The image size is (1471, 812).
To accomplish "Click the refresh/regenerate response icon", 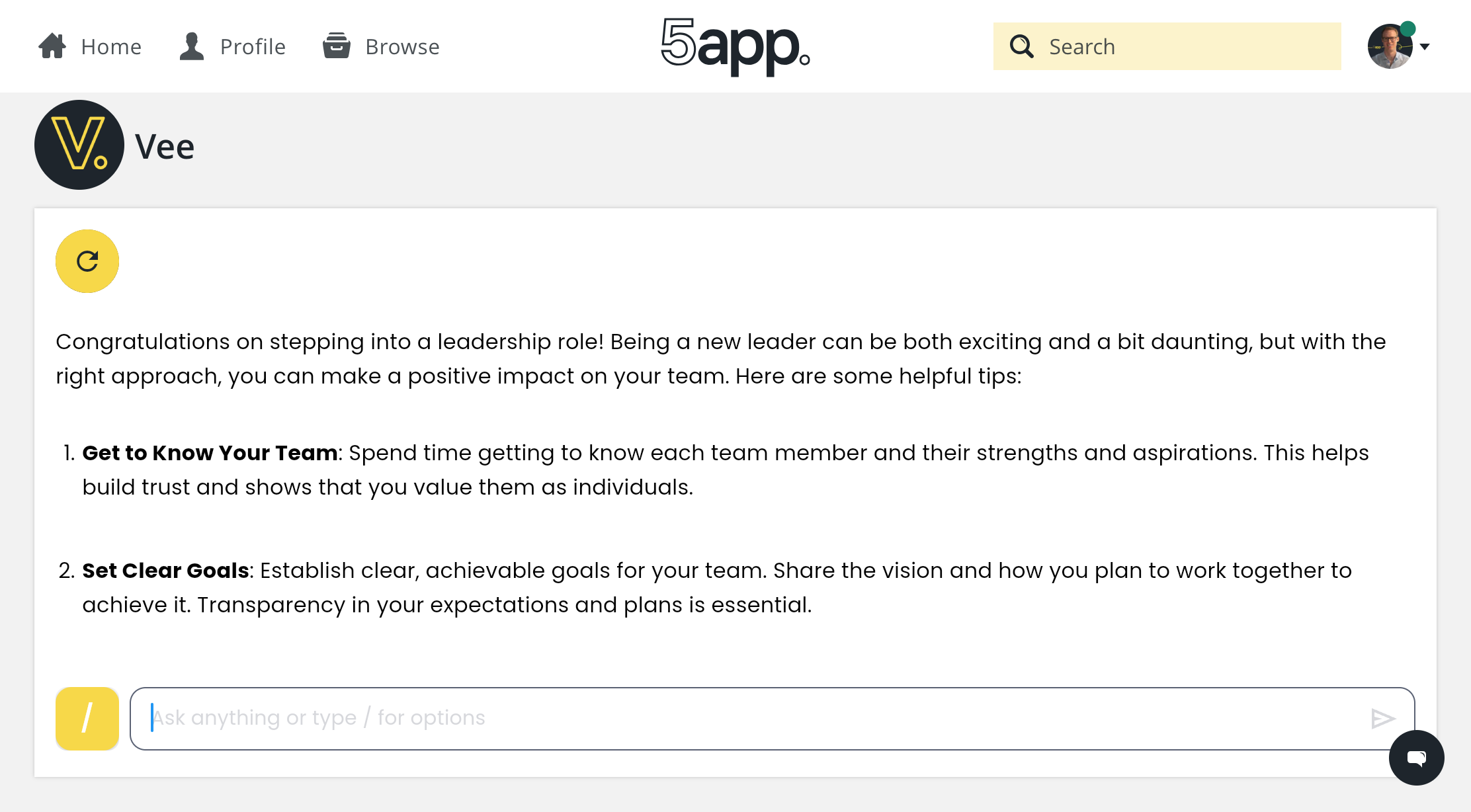I will (87, 261).
